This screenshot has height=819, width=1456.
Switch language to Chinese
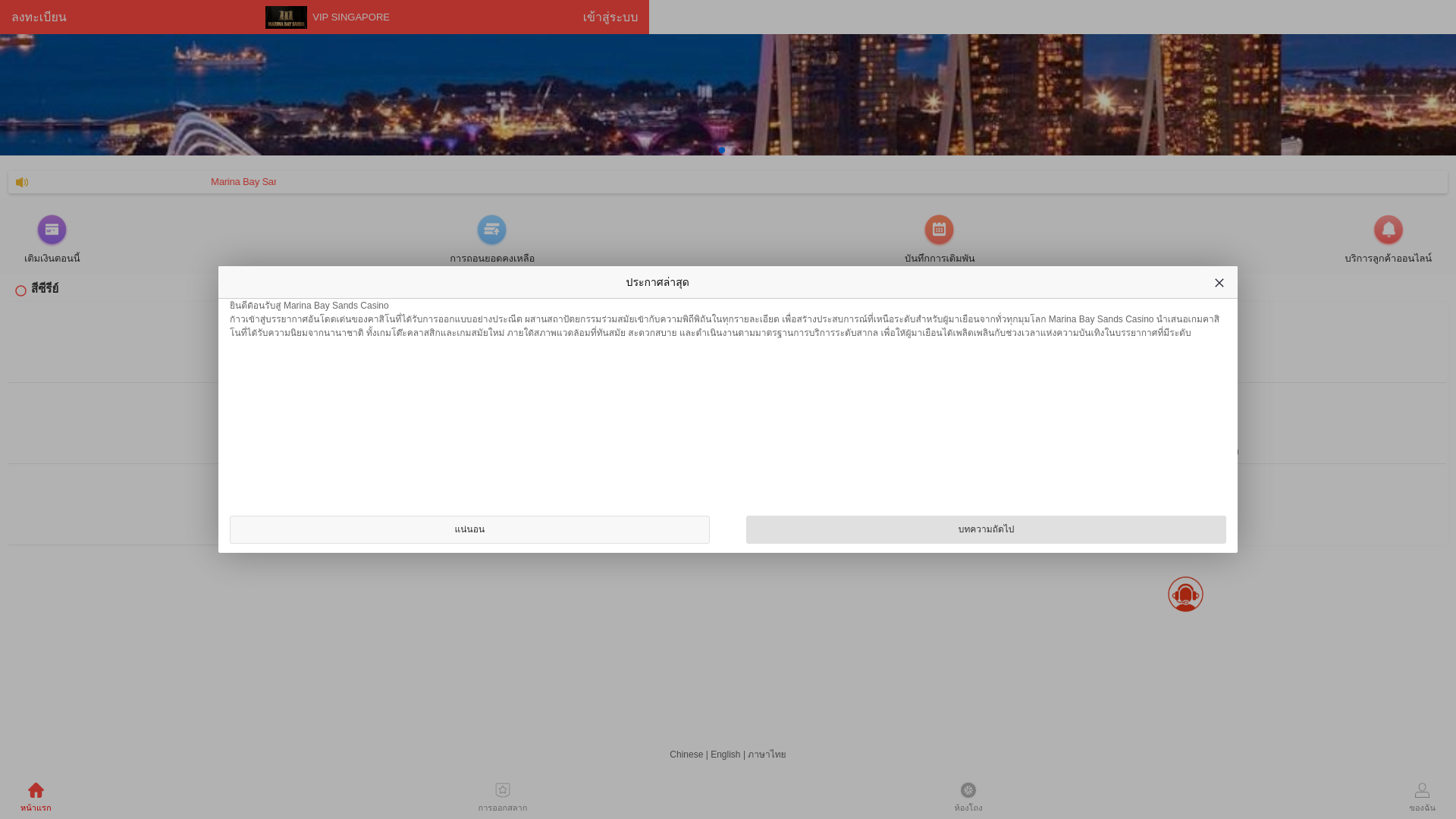point(686,755)
